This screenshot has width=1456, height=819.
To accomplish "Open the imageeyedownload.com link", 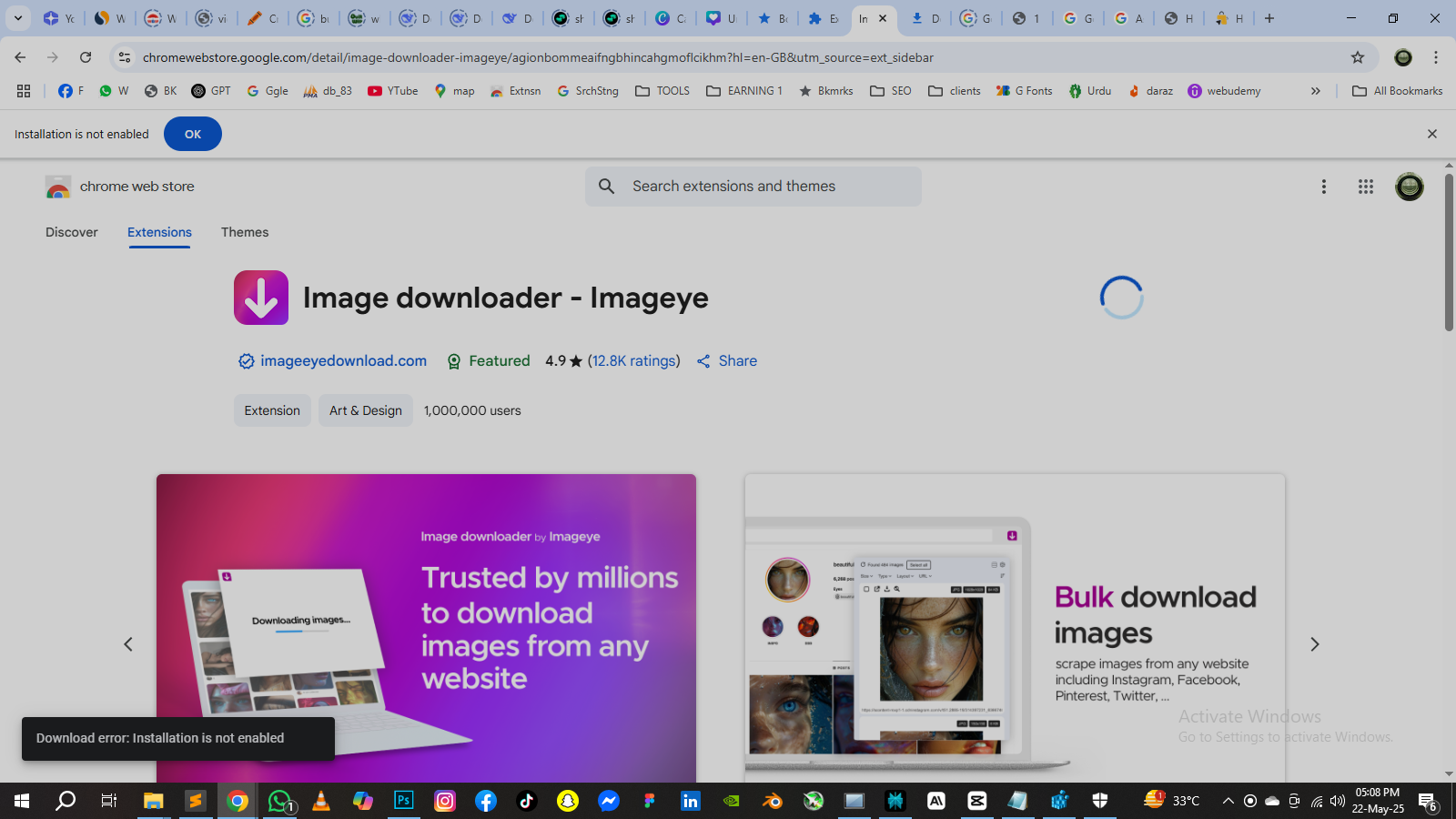I will (343, 361).
